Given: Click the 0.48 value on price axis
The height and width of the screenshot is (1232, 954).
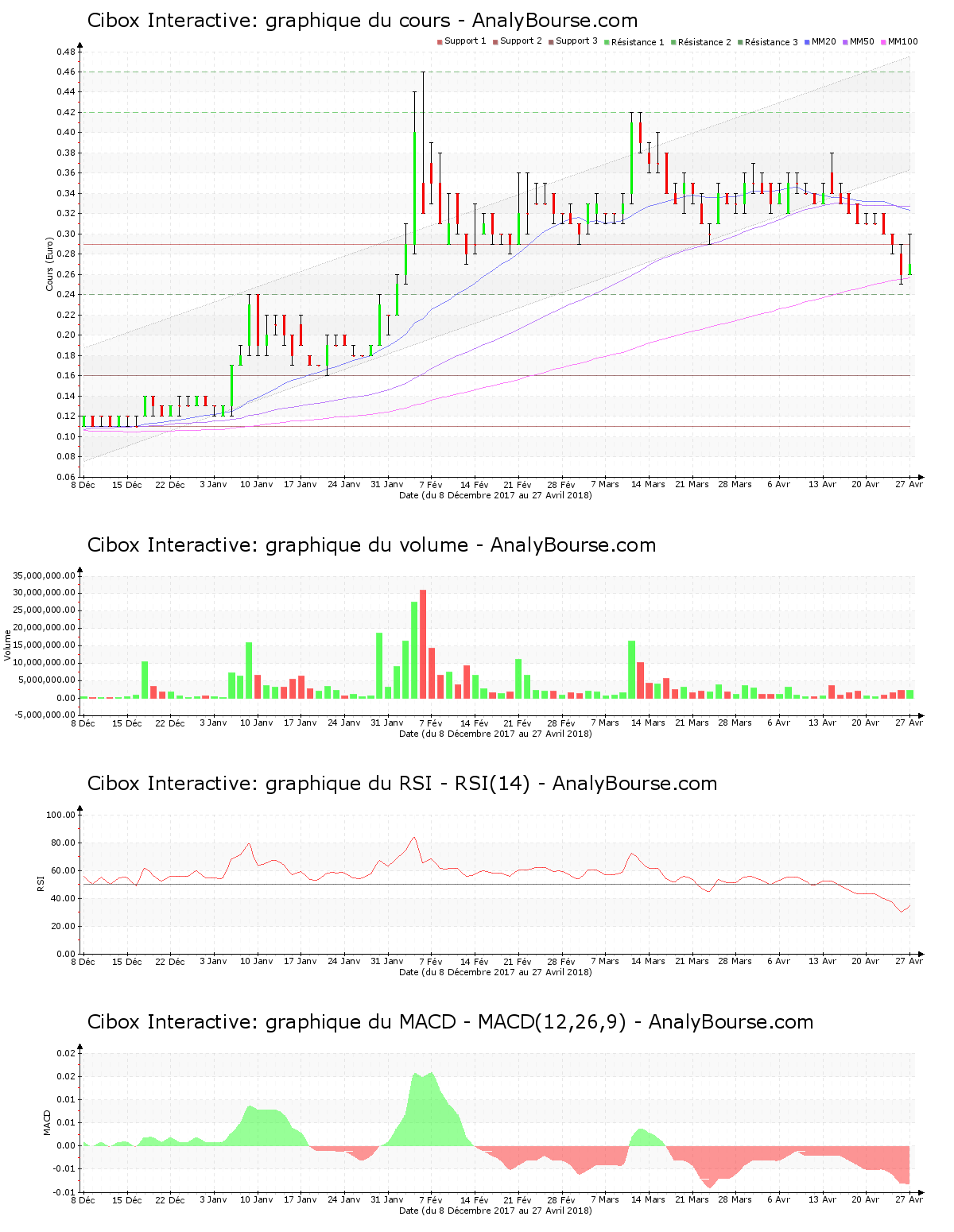Looking at the screenshot, I should [x=66, y=52].
